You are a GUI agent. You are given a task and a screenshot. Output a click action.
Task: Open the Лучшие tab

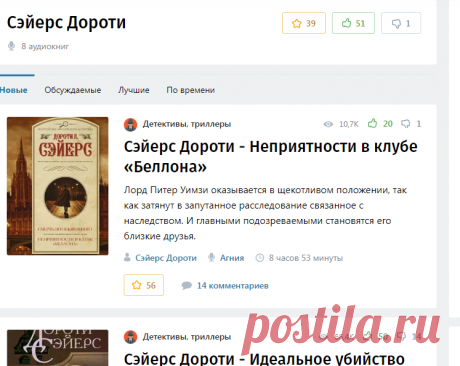tap(134, 90)
